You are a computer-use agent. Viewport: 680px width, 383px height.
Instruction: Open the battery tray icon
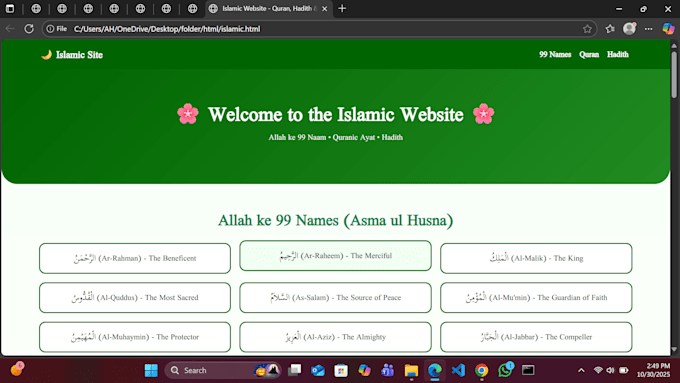tap(624, 370)
